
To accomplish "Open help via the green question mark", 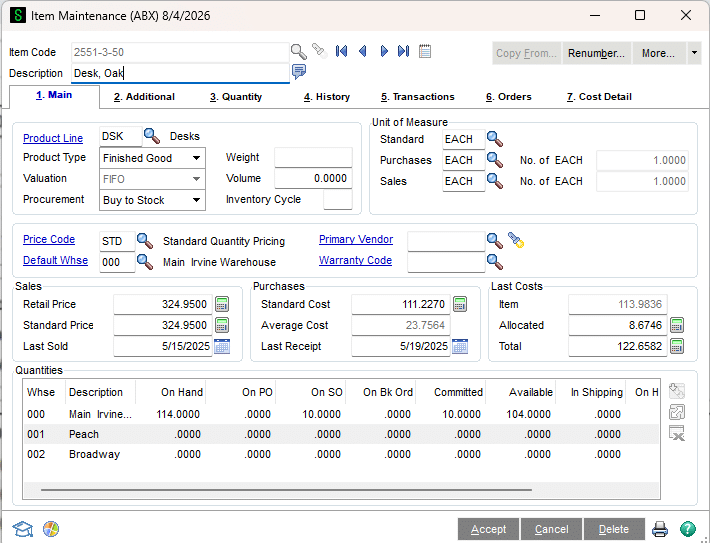I will click(x=688, y=529).
